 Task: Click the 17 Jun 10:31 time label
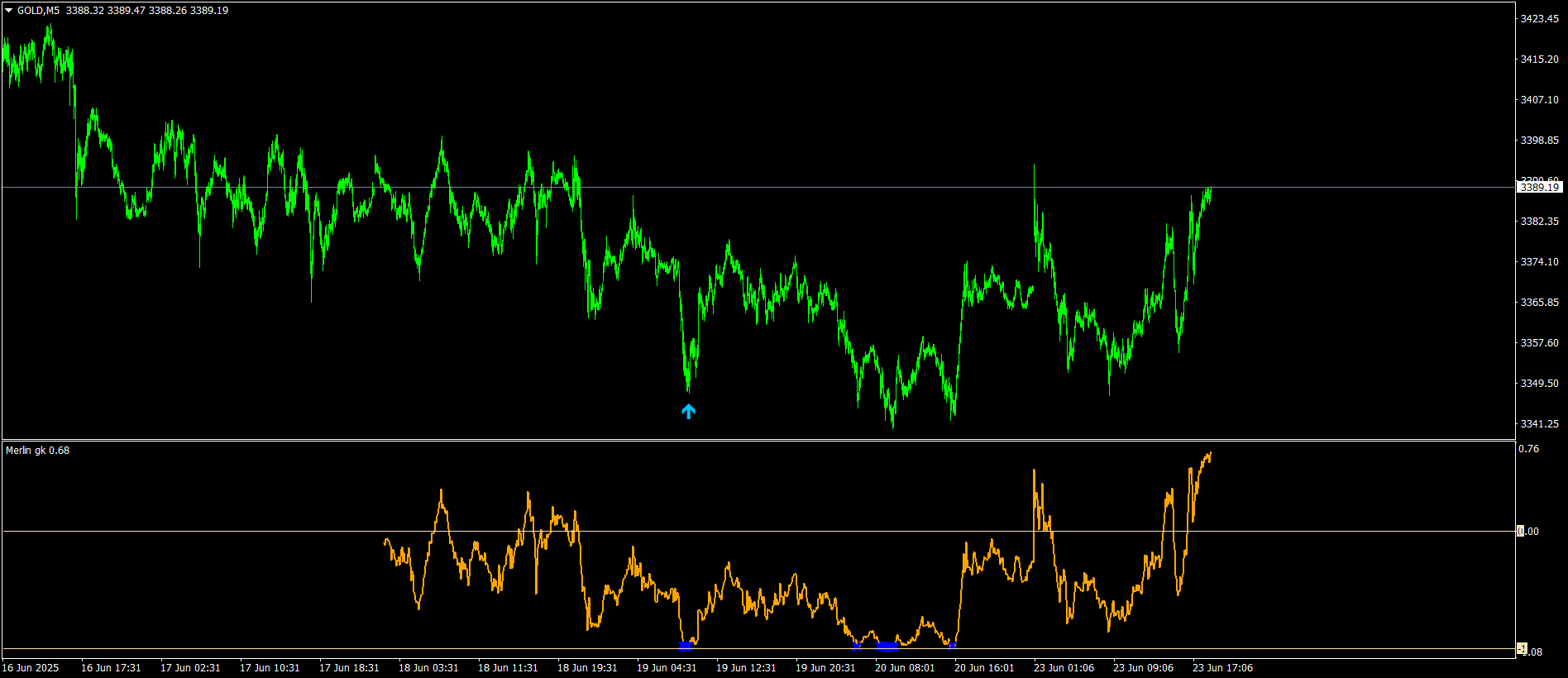click(270, 668)
